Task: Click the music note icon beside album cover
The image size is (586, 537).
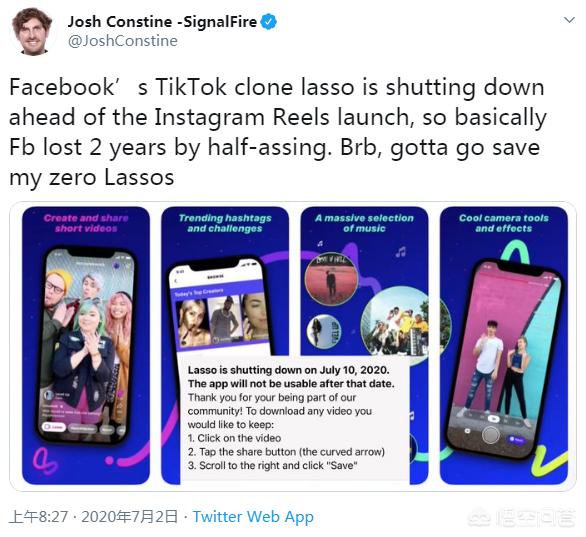Action: click(x=400, y=251)
